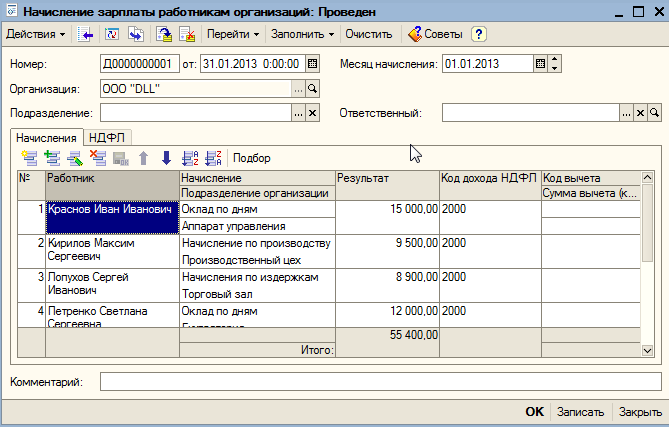Click the Подбор button
Screen dimensions: 669x427
(x=251, y=157)
